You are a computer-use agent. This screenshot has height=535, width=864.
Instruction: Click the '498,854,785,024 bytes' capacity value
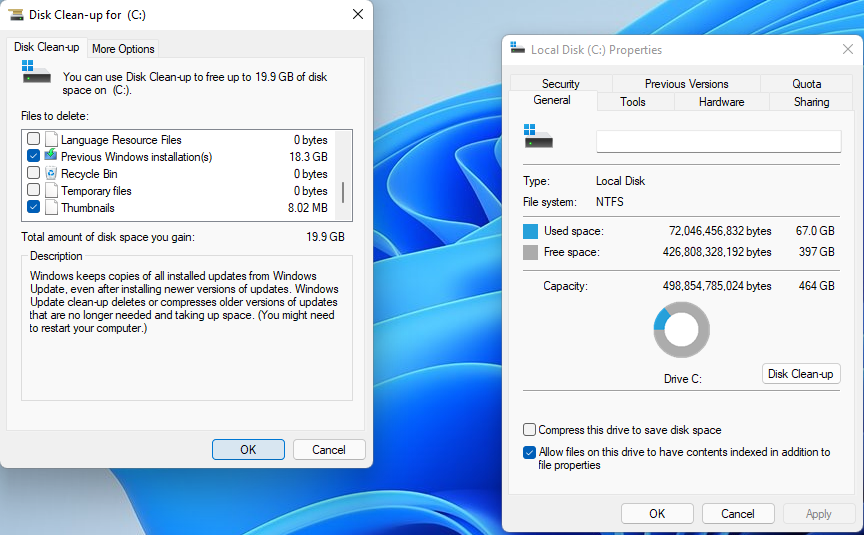[x=717, y=287]
